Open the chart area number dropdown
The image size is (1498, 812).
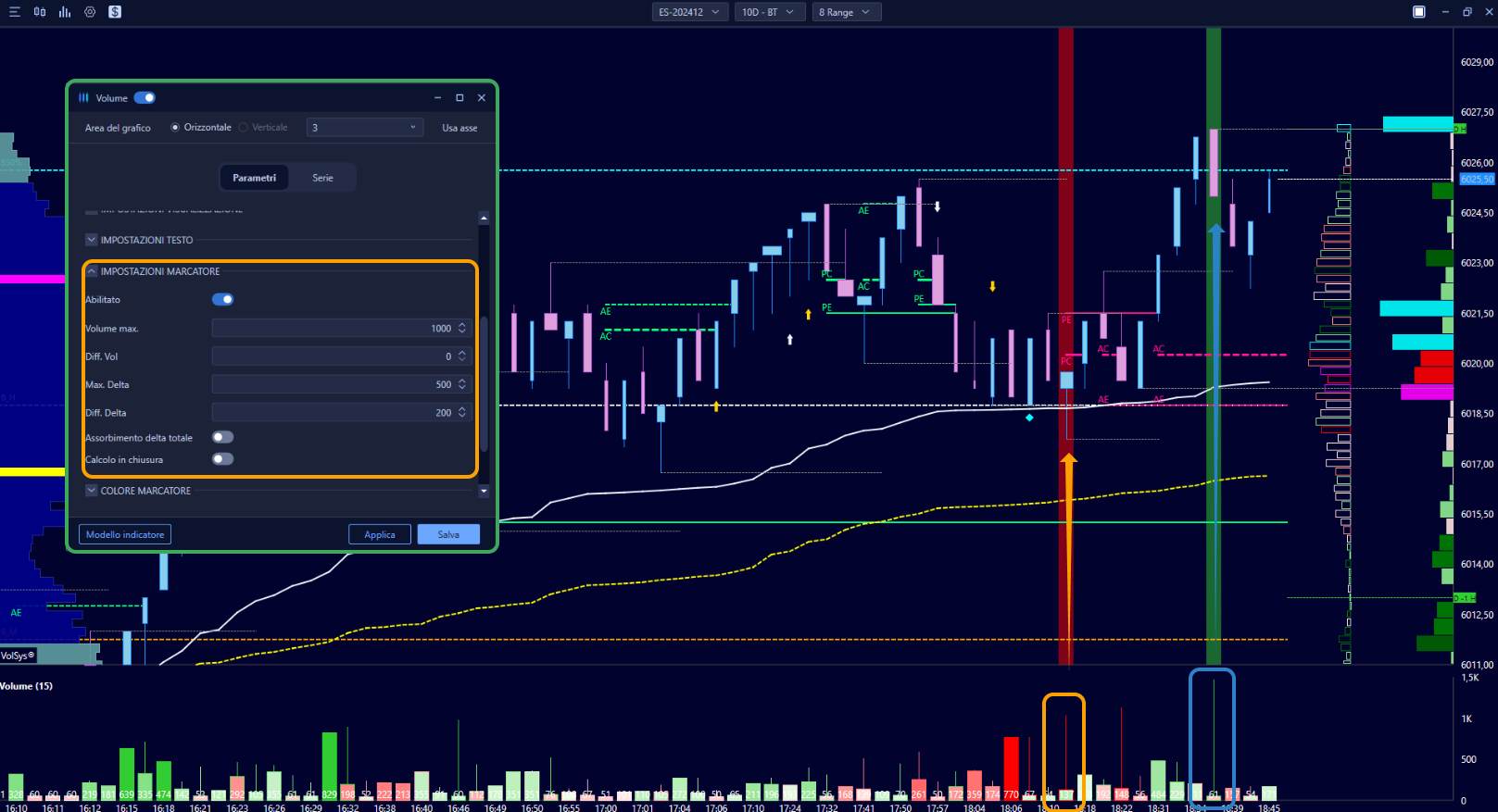click(x=365, y=128)
